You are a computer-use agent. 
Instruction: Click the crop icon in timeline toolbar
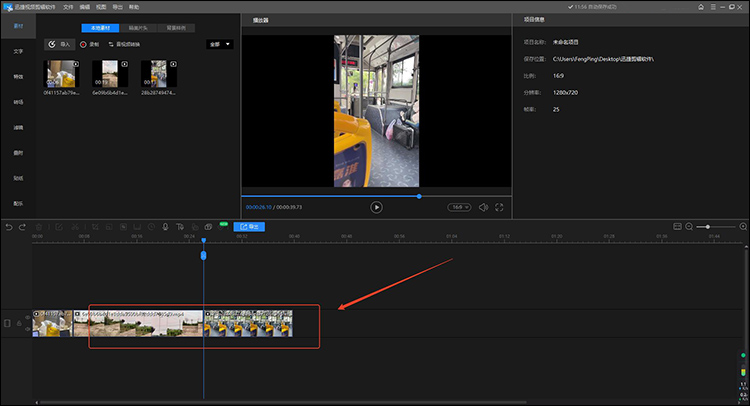(95, 227)
